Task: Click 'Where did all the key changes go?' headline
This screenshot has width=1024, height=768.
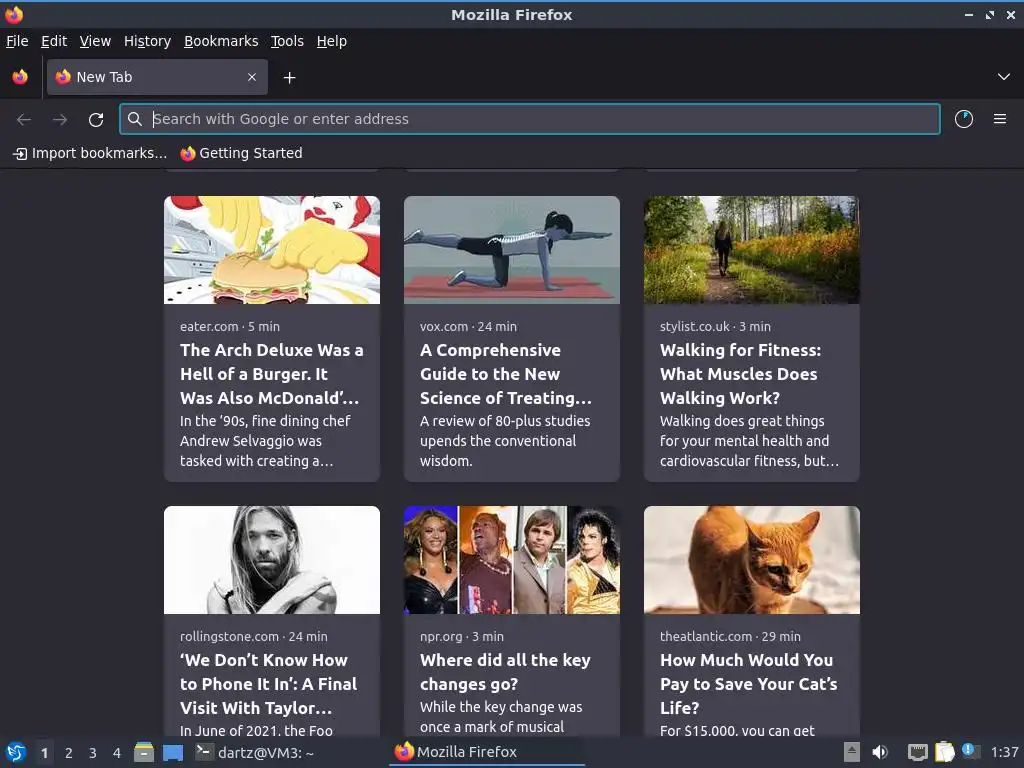Action: coord(505,672)
